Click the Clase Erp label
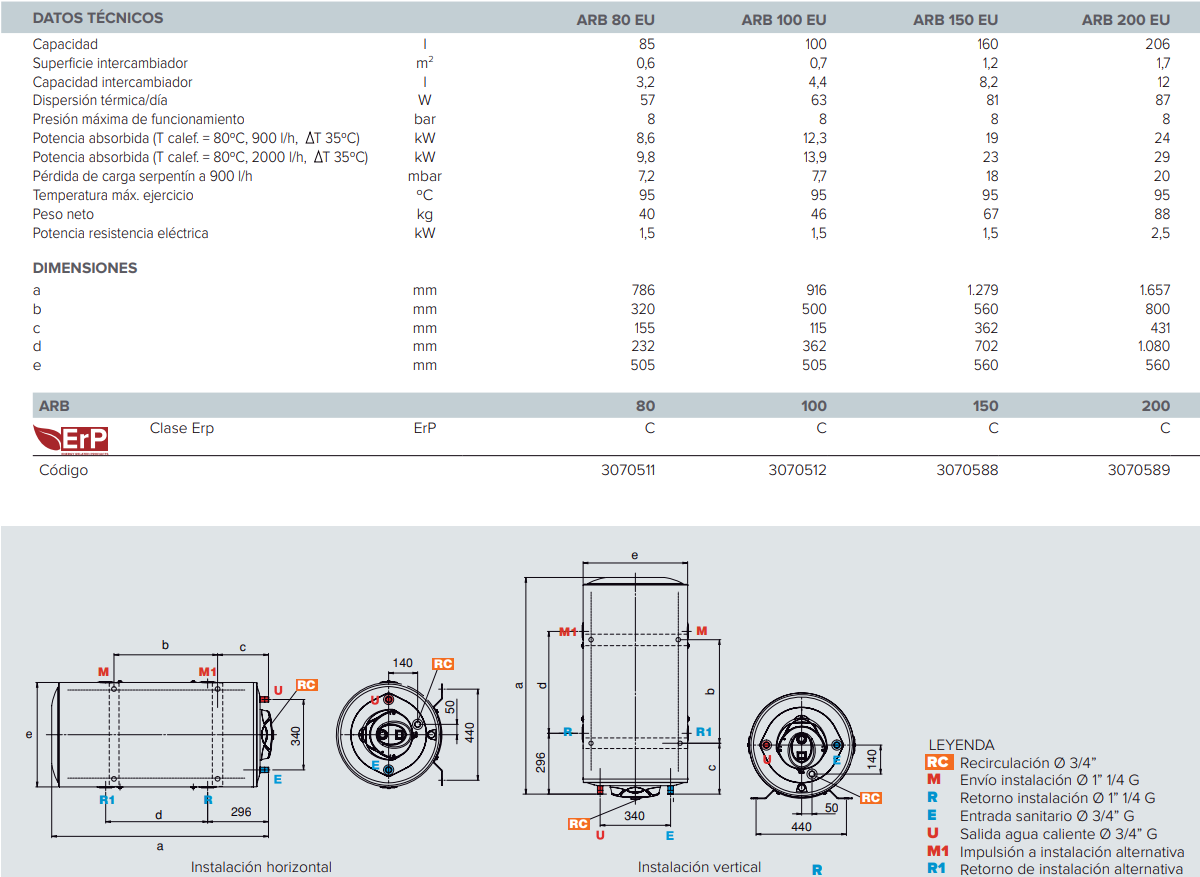 pyautogui.click(x=181, y=428)
